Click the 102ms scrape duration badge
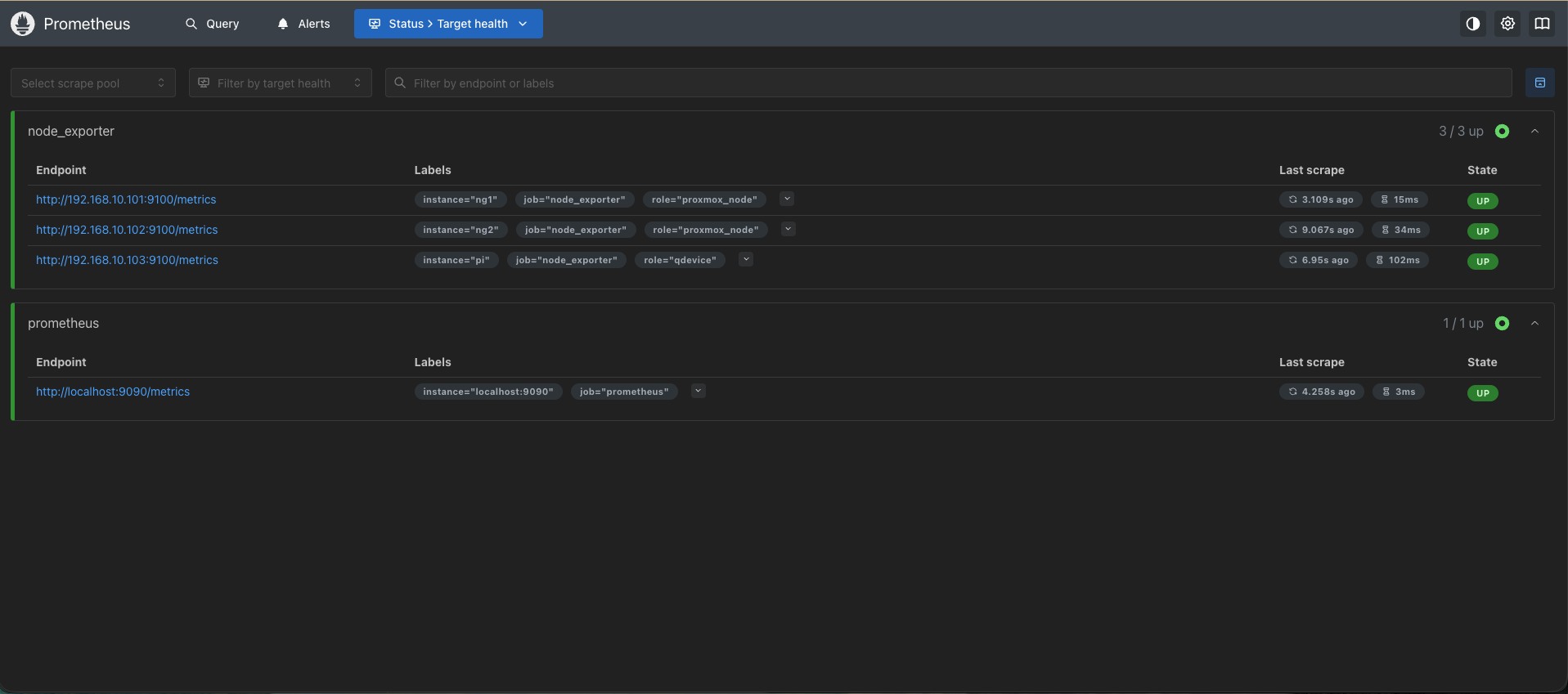This screenshot has width=1568, height=694. point(1398,260)
